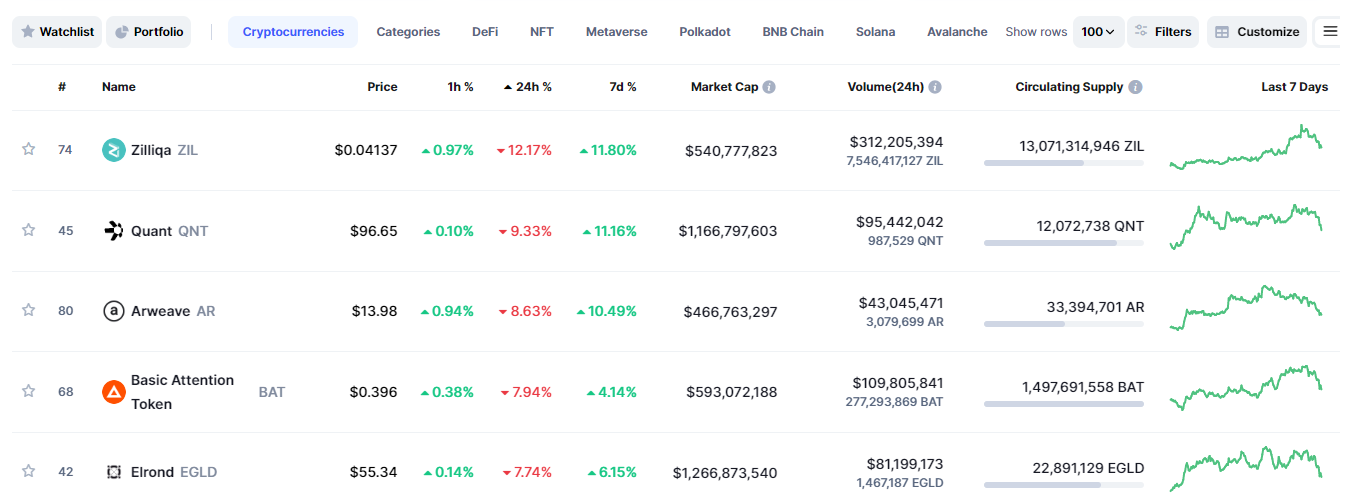Click BAT volume $109,805,841
1349x496 pixels.
click(x=897, y=383)
